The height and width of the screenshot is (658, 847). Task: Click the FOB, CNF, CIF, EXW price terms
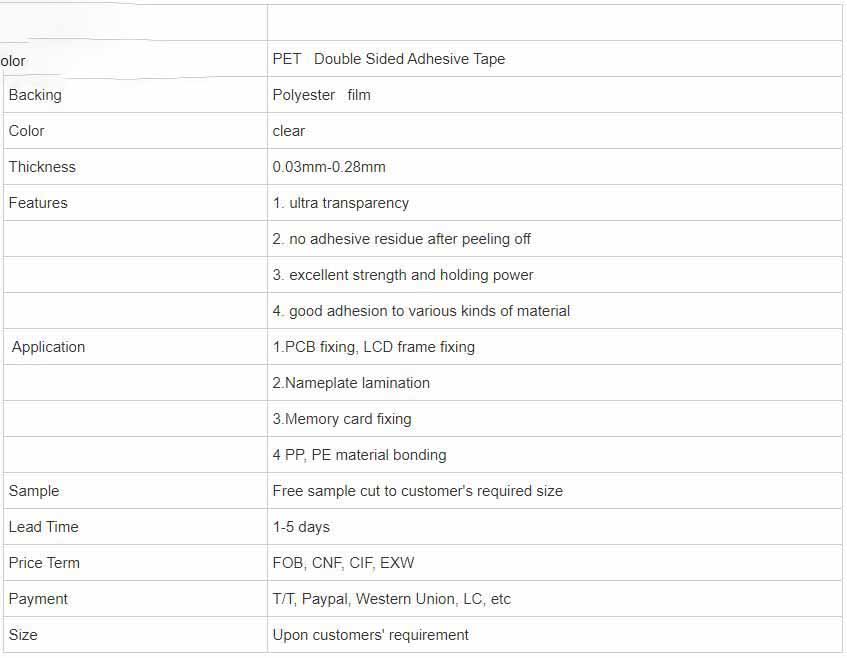pyautogui.click(x=344, y=563)
